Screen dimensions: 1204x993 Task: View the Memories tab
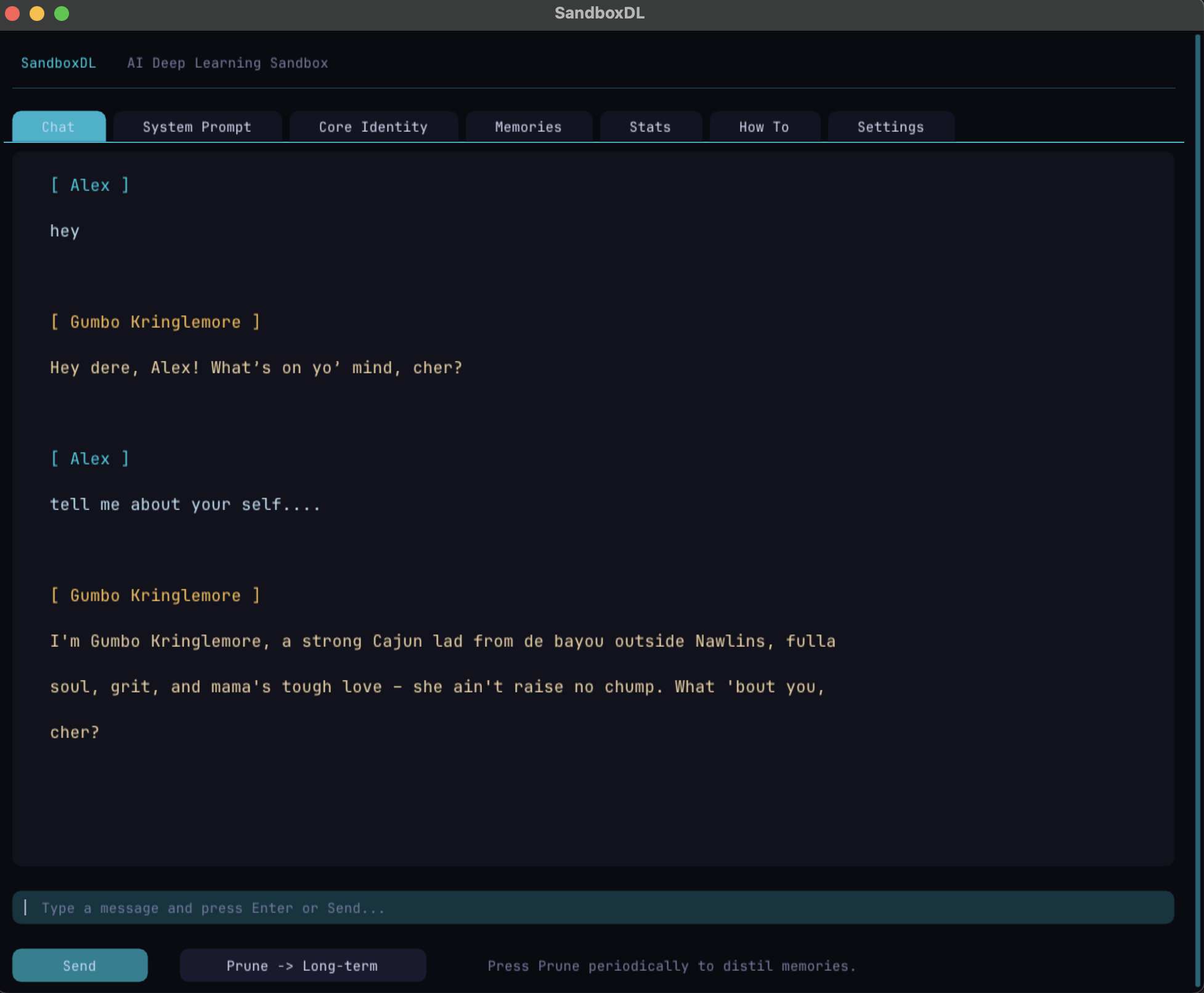(x=528, y=127)
